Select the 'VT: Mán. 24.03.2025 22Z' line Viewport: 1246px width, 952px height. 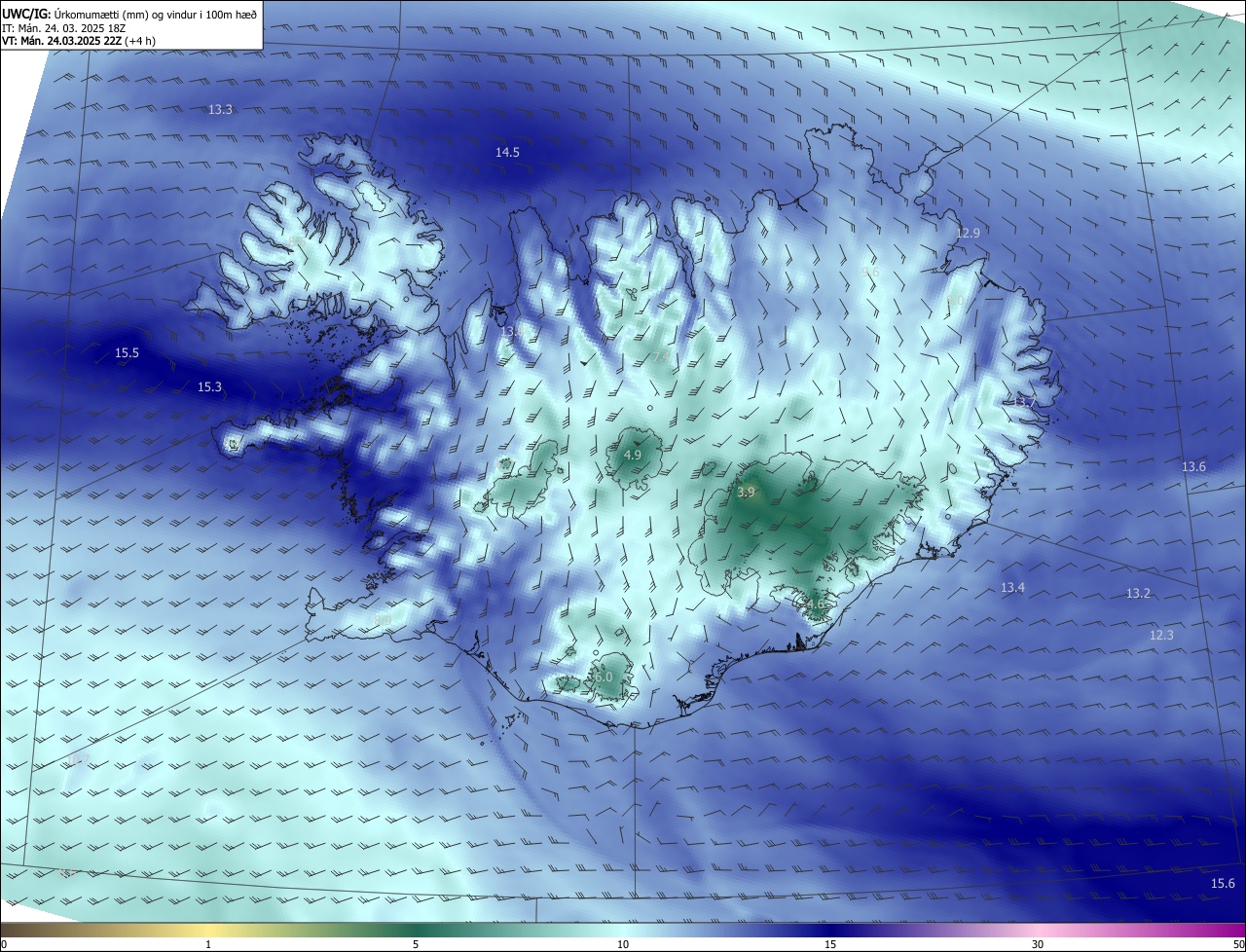(79, 41)
